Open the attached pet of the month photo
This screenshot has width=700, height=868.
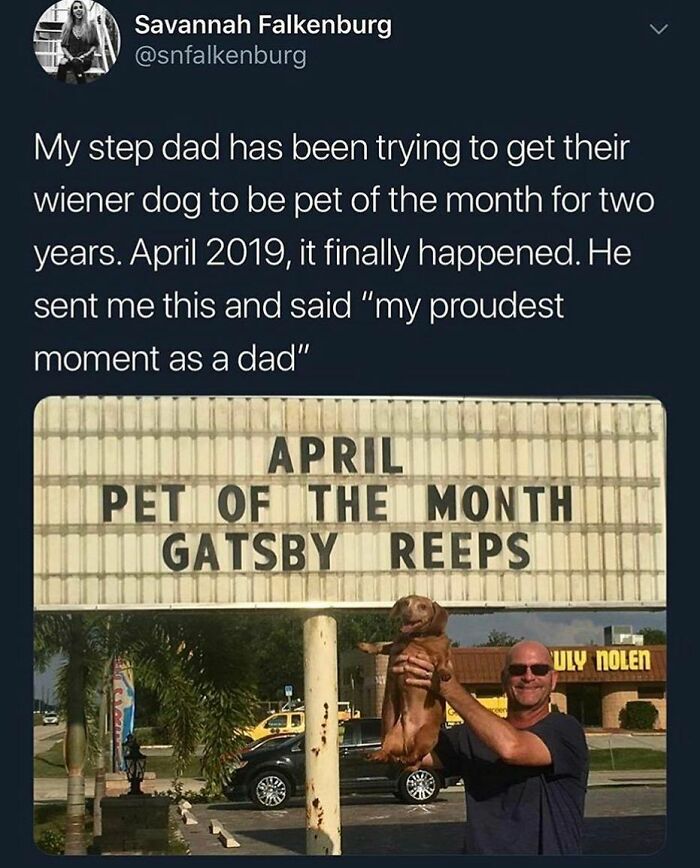[x=350, y=626]
